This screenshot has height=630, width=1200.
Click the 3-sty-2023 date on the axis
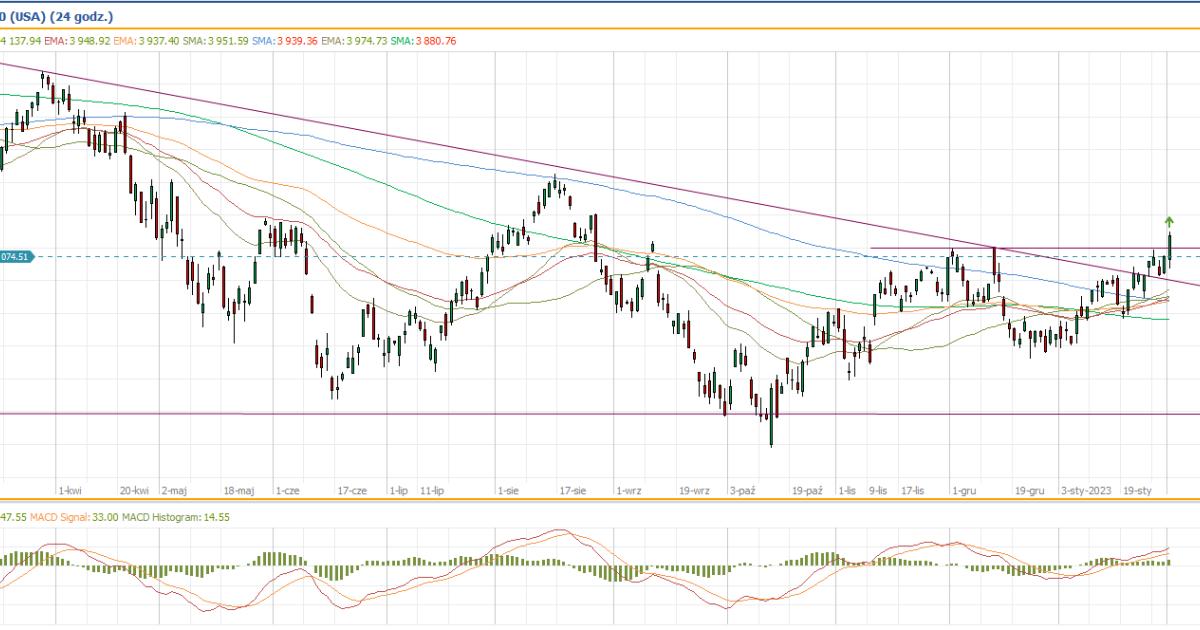pos(1086,491)
